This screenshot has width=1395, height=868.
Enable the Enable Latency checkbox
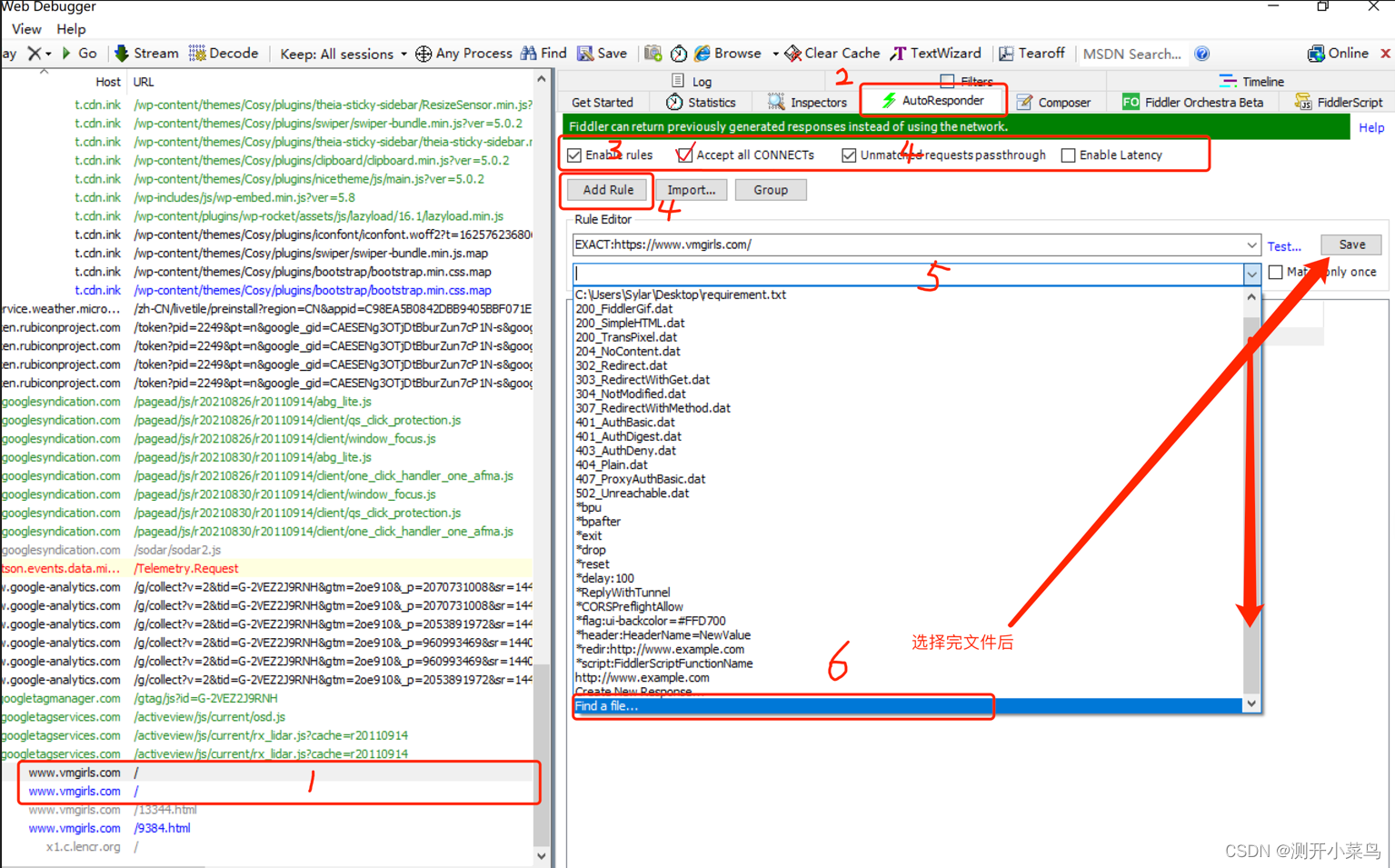click(x=1069, y=155)
